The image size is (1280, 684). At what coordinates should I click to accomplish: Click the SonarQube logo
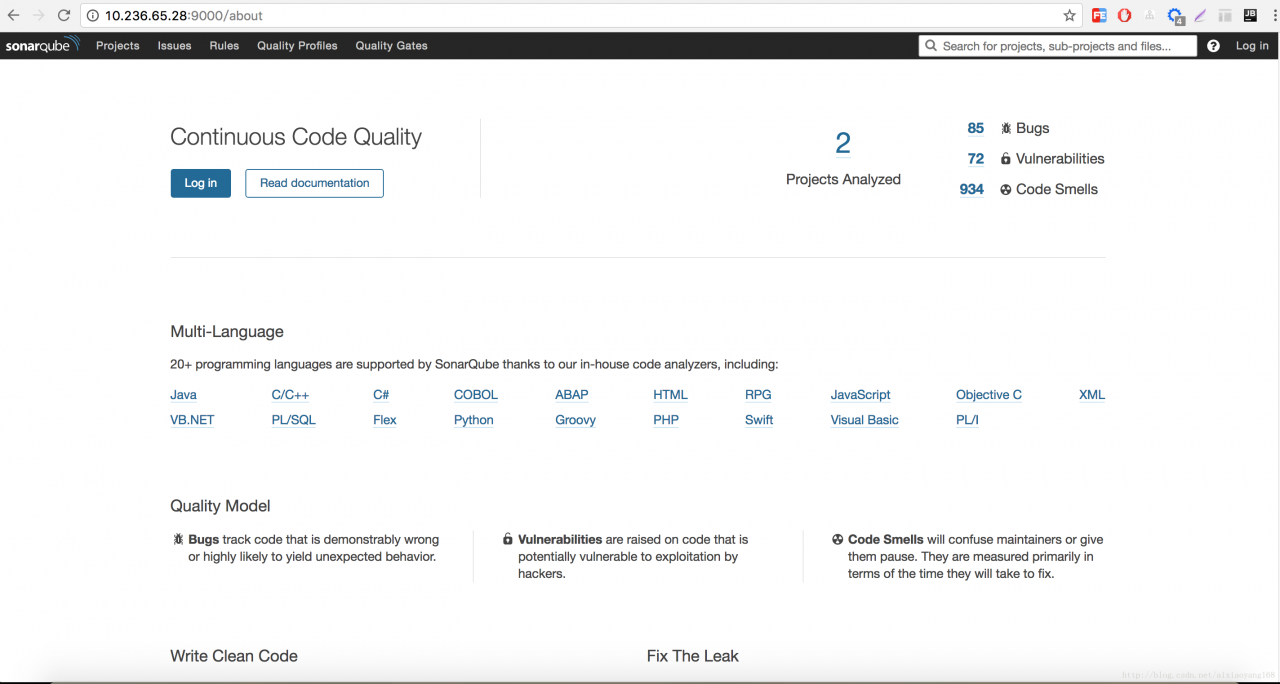[42, 45]
